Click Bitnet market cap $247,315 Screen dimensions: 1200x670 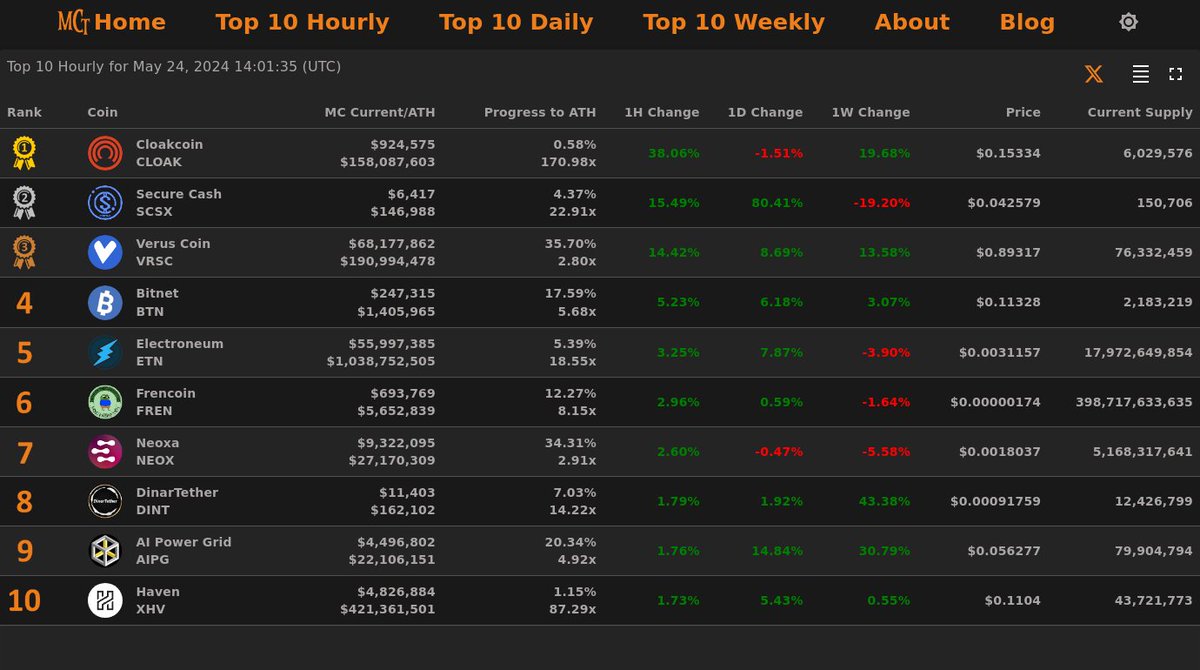(x=403, y=294)
